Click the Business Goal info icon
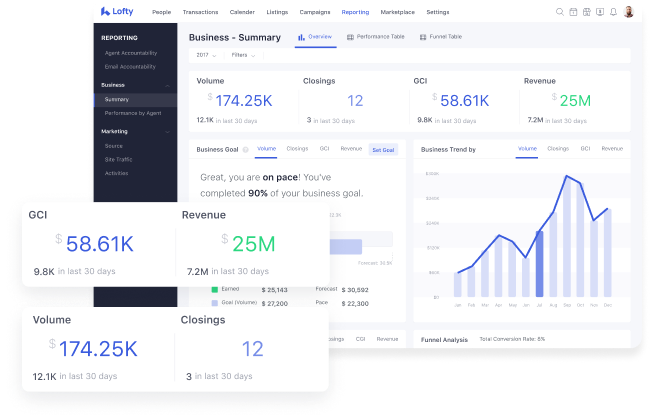The image size is (650, 420). [246, 149]
